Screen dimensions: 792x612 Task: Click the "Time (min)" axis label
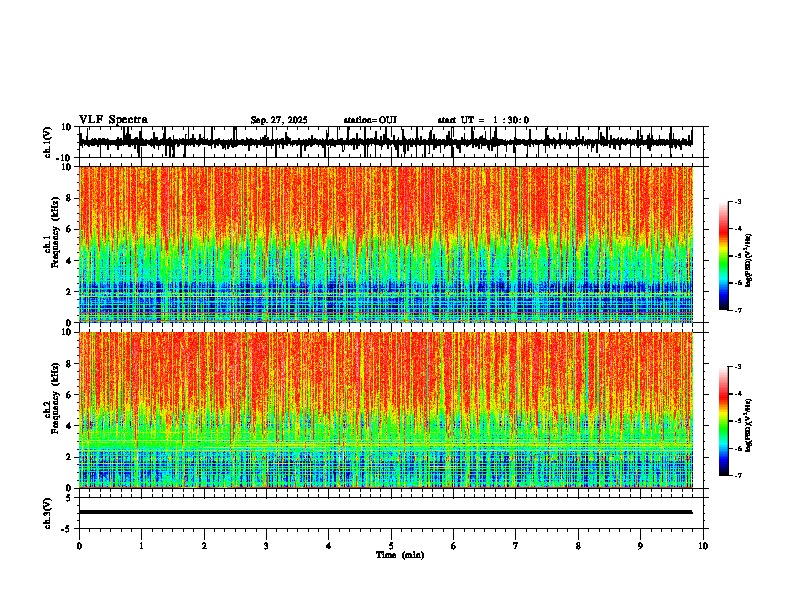pyautogui.click(x=400, y=555)
